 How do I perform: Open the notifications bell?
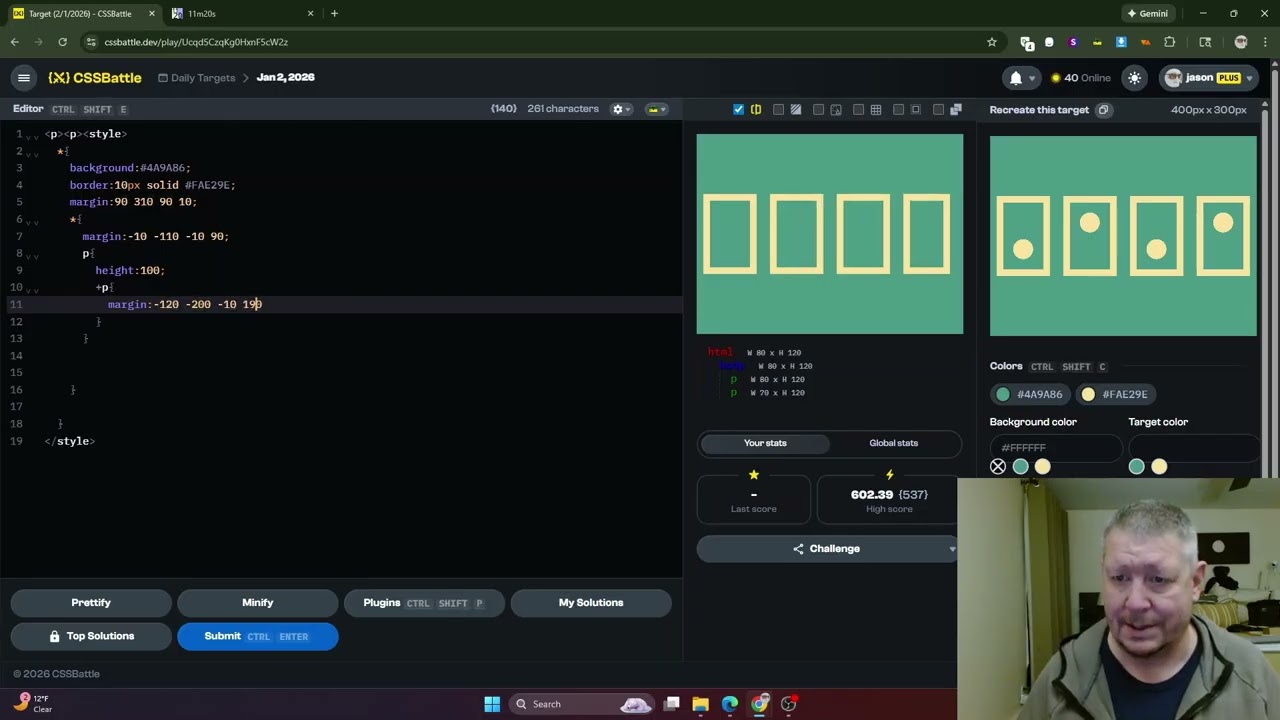[1016, 78]
